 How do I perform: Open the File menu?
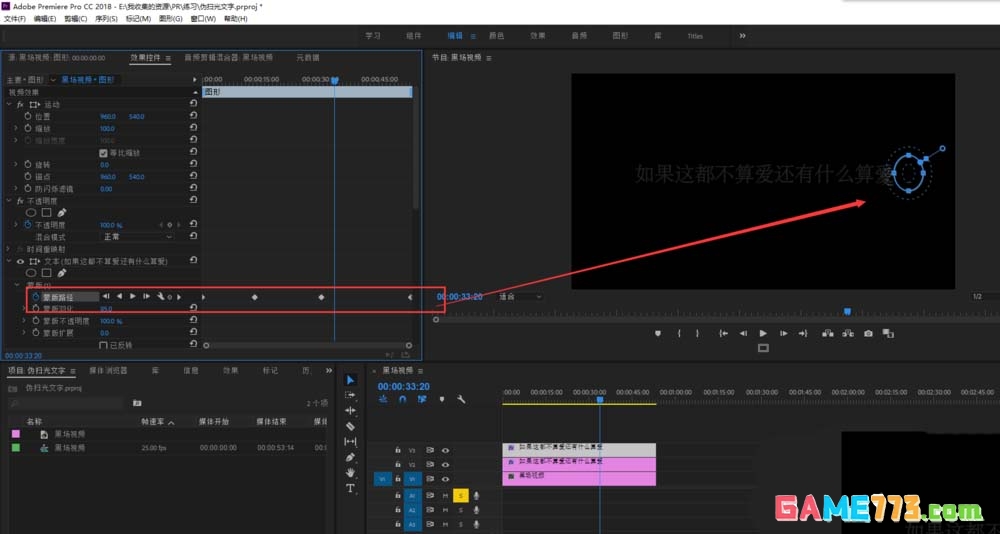[x=14, y=19]
